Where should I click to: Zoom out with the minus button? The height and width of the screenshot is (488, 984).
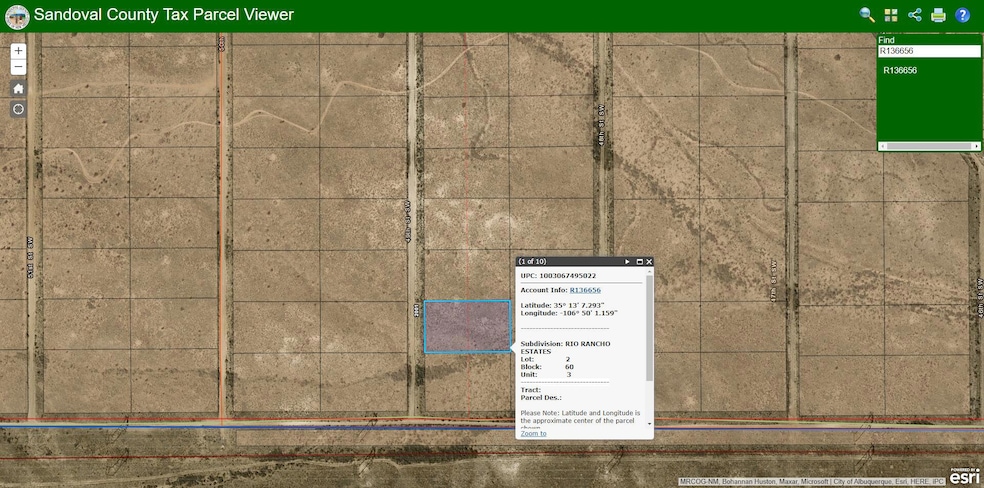[18, 66]
